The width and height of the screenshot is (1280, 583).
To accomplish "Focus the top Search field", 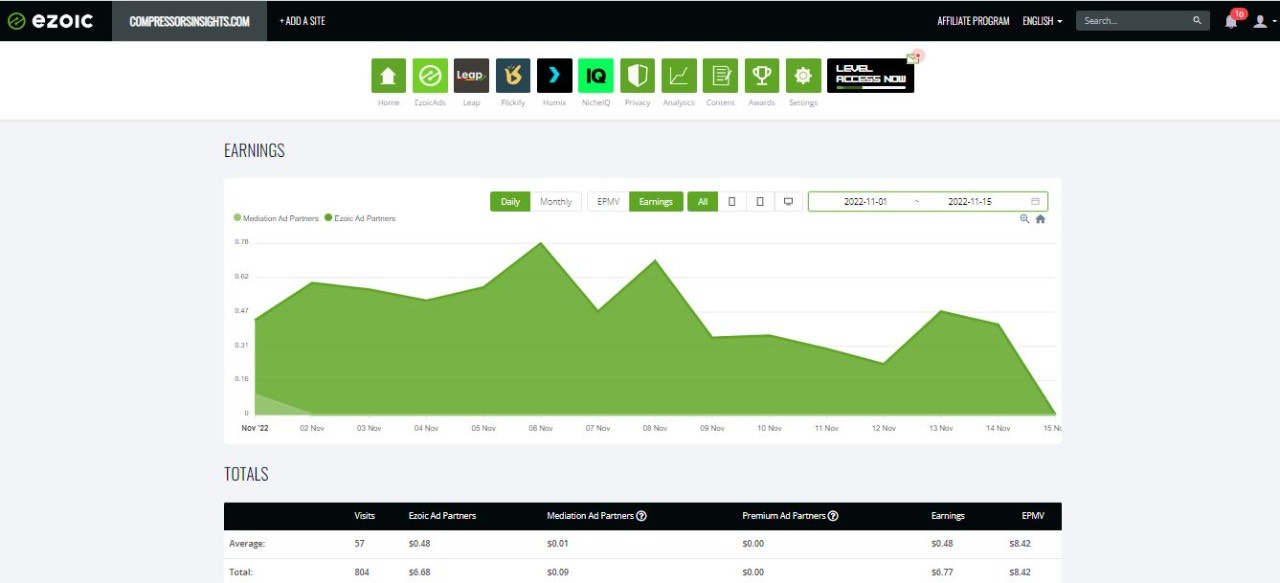I will pos(1143,21).
